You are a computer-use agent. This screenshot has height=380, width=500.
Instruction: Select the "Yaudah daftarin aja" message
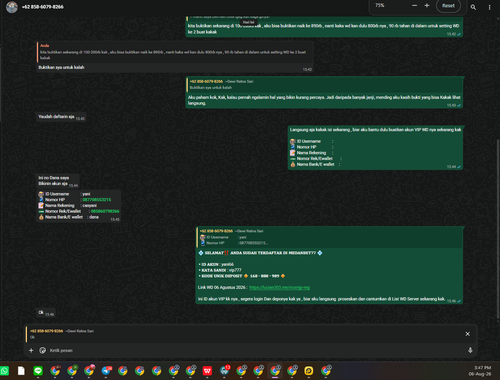[x=61, y=117]
